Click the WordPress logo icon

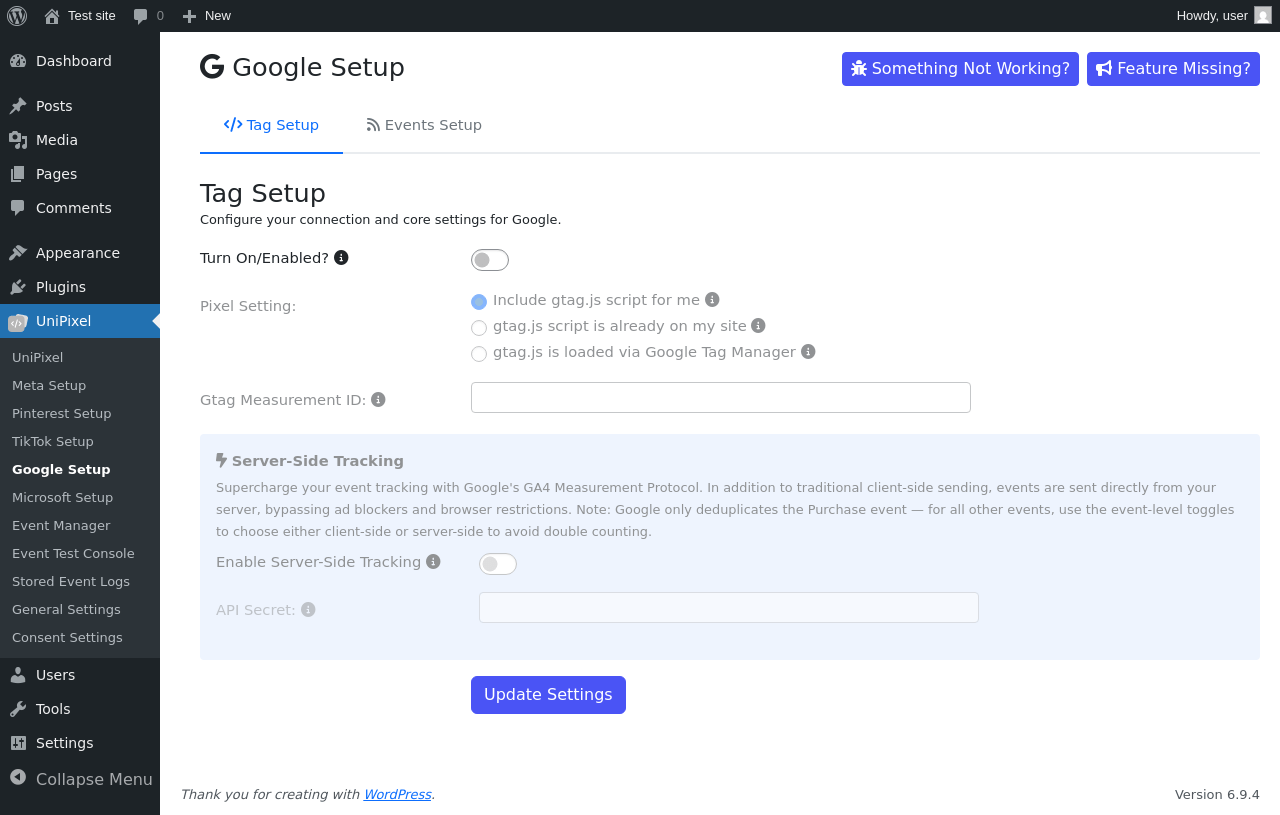point(17,16)
